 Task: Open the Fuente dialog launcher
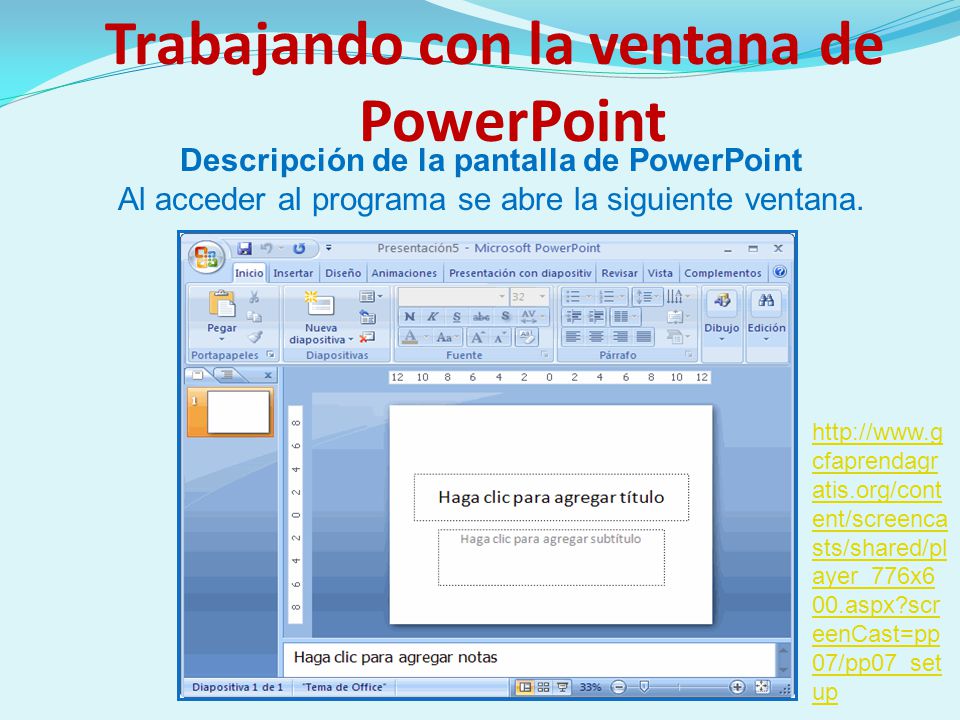coord(544,354)
